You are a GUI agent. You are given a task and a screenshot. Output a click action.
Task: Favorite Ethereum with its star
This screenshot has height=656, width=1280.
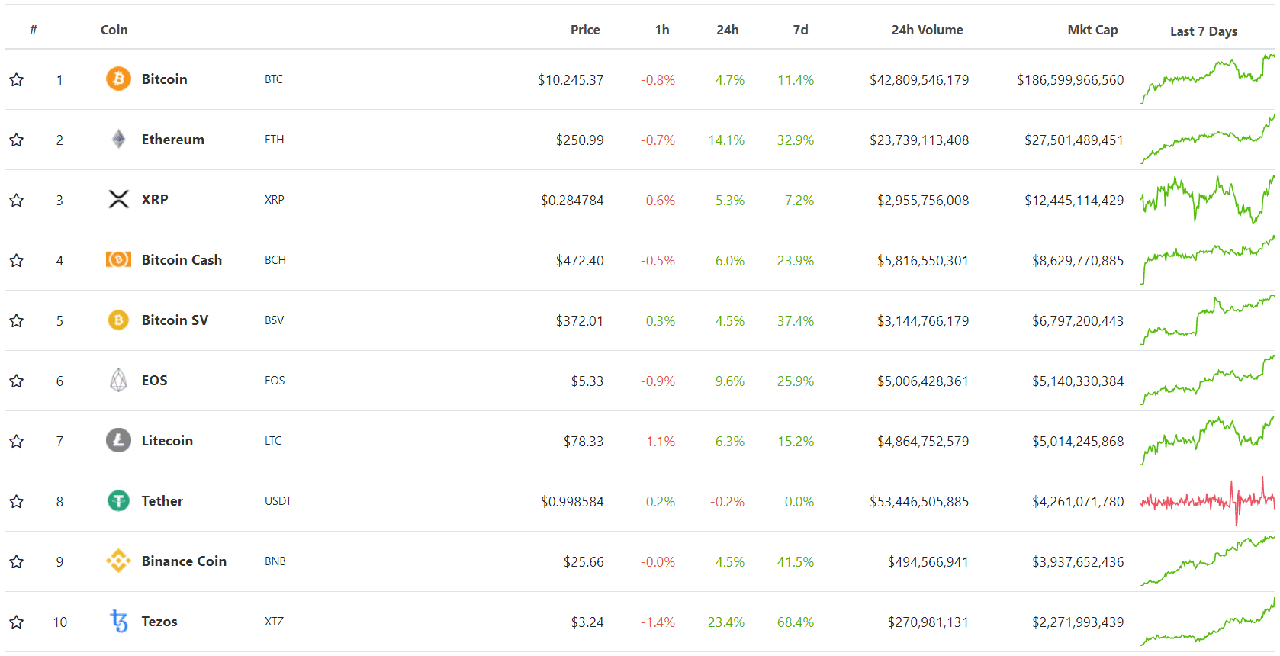[16, 140]
